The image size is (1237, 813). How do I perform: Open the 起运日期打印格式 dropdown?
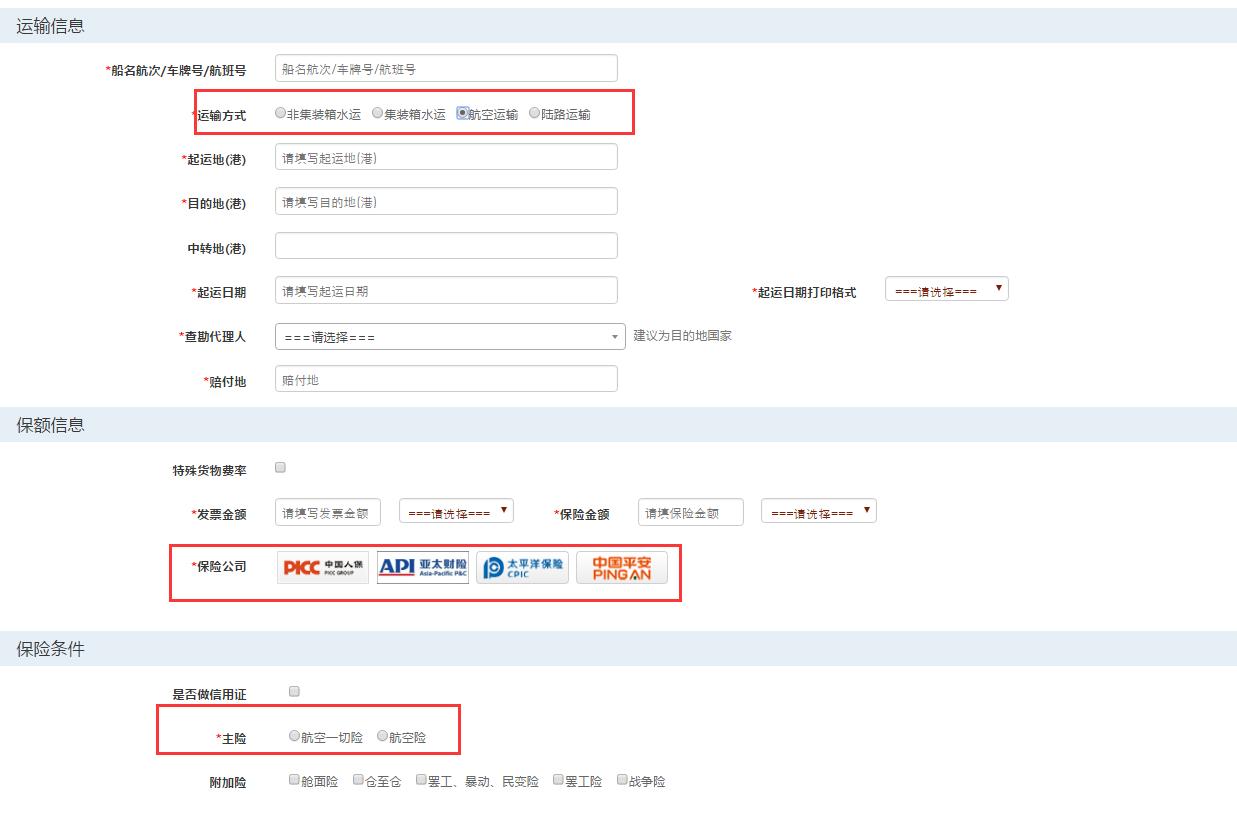tap(947, 289)
